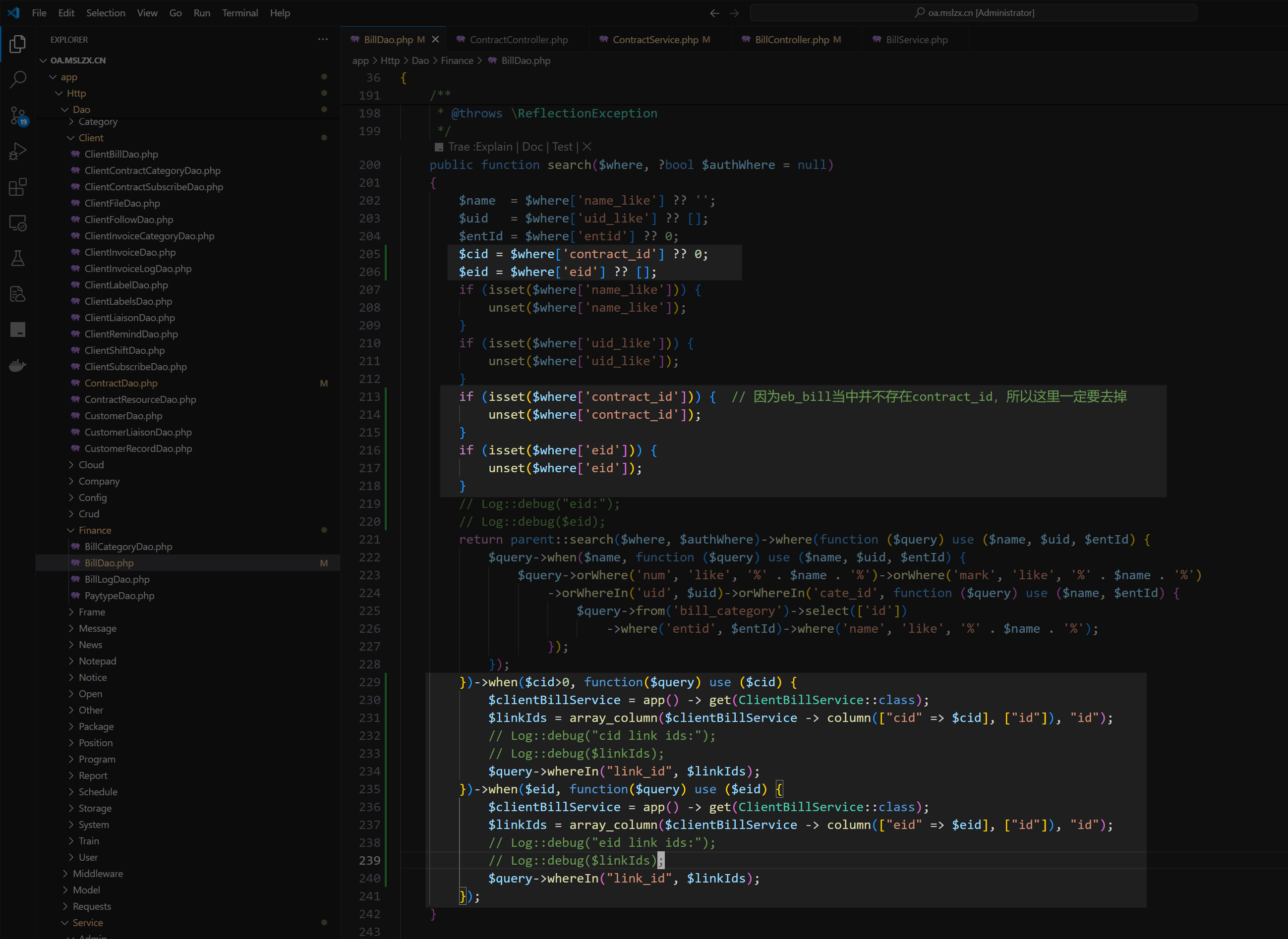Collapse the Service folder
Screen dimensions: 1288x939
pyautogui.click(x=88, y=922)
